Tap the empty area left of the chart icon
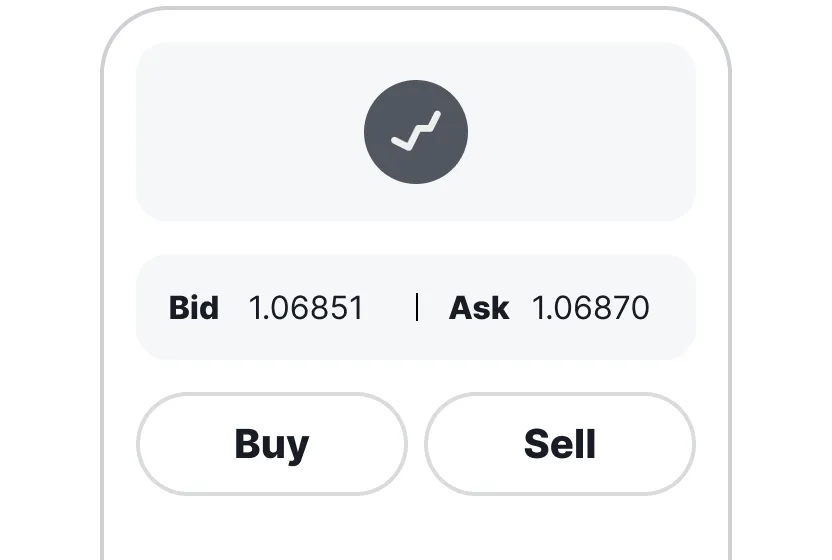Screen dimensions: 832x560 click(x=250, y=131)
